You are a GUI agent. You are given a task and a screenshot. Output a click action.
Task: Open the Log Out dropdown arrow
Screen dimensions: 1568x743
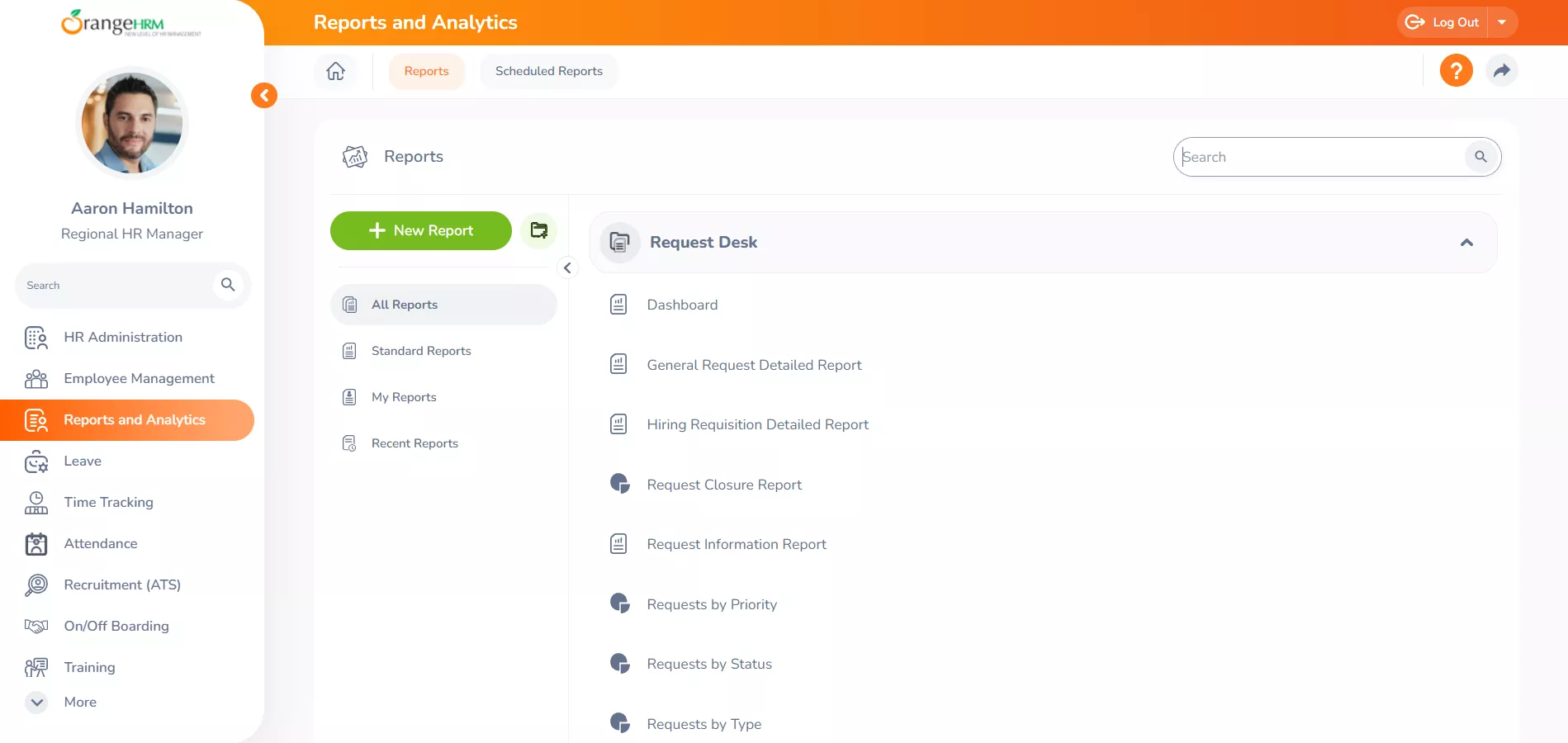click(x=1502, y=22)
